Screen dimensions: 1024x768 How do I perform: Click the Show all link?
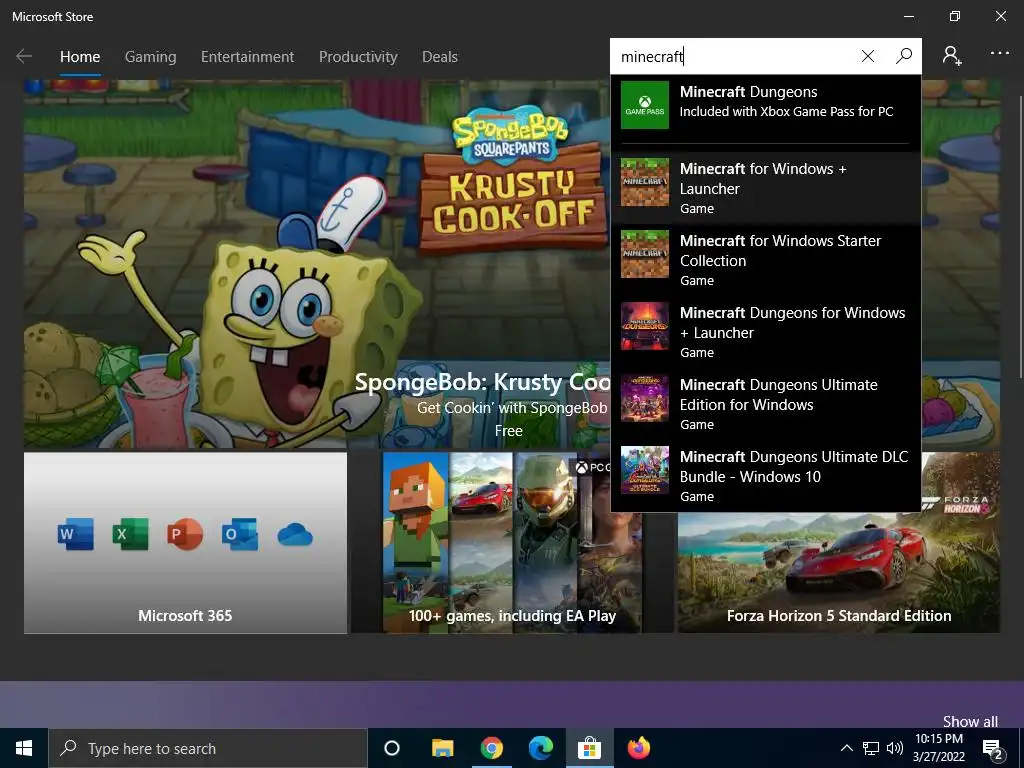point(970,721)
